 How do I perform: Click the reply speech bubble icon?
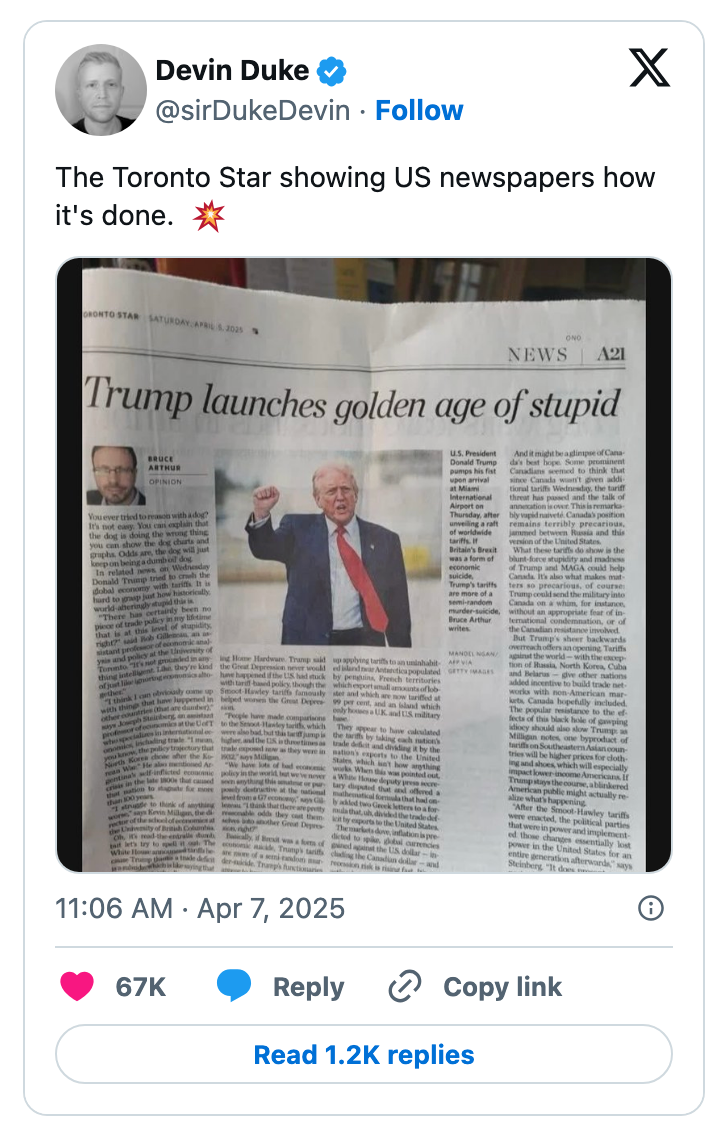pos(234,986)
